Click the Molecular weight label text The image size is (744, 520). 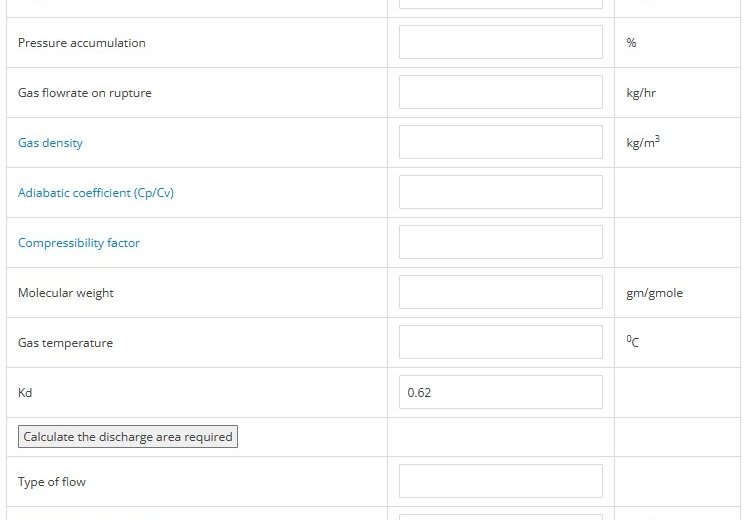65,293
